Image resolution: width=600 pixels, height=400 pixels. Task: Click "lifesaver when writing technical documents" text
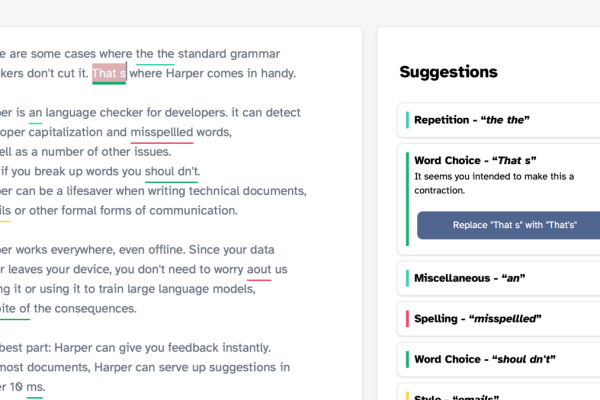186,191
